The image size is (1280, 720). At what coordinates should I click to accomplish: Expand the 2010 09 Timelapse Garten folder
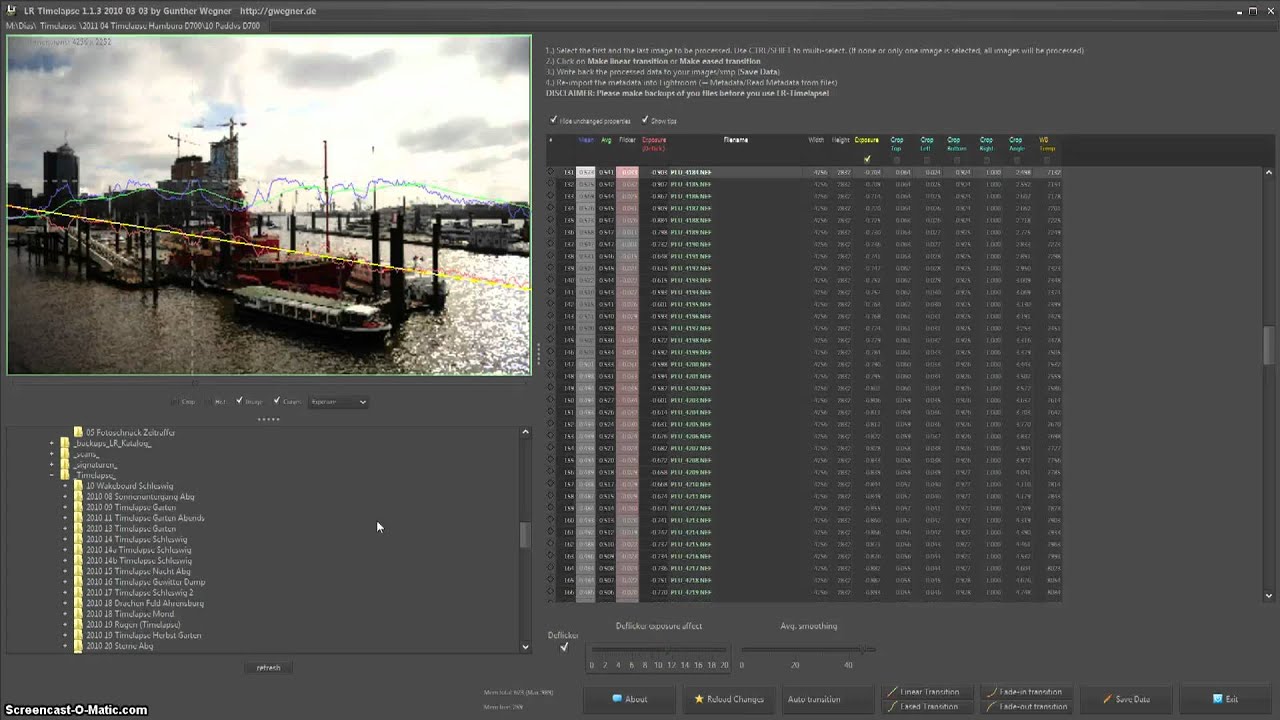(x=65, y=507)
